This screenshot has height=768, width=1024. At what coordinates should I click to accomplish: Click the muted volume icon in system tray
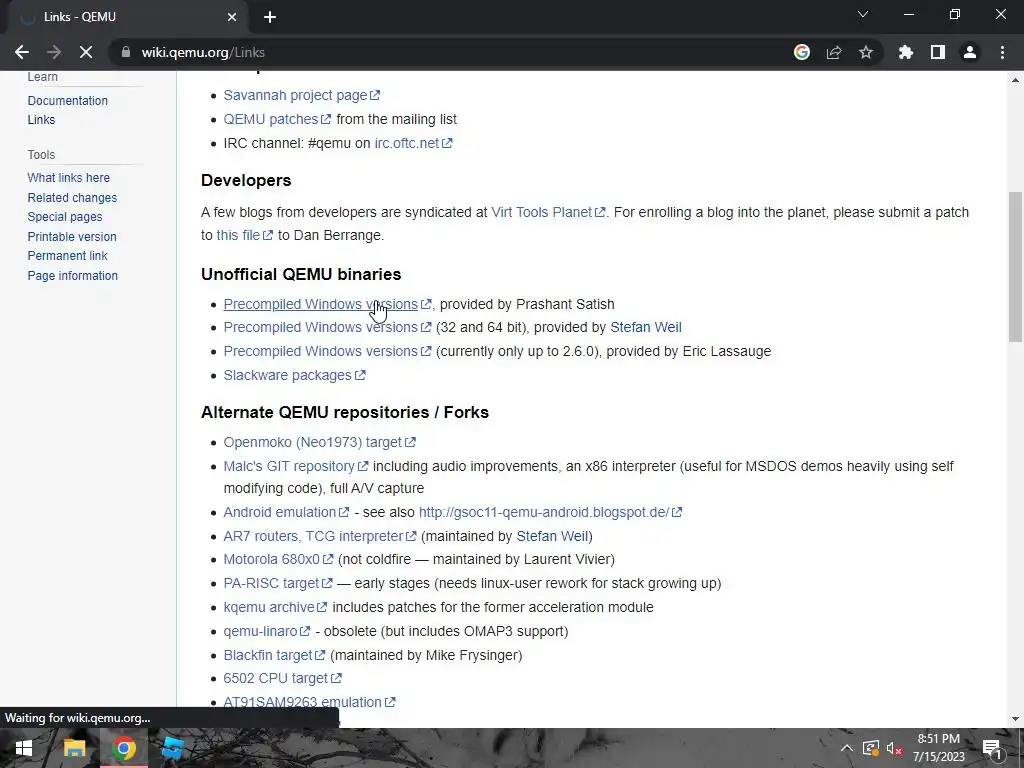coord(894,748)
